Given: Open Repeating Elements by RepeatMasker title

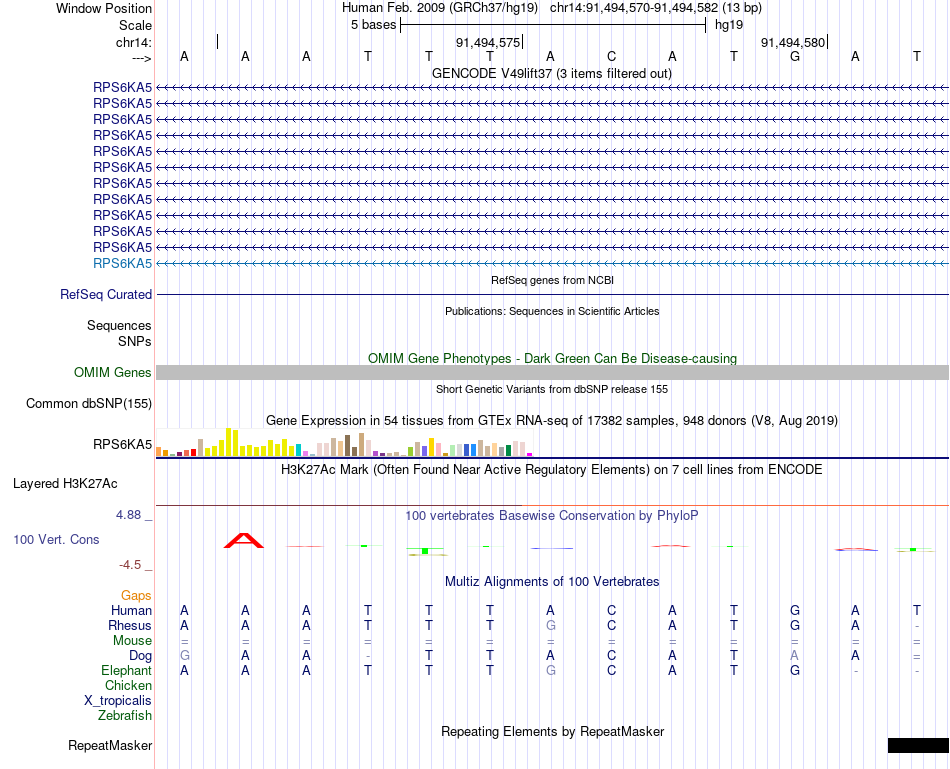Looking at the screenshot, I should coord(552,731).
